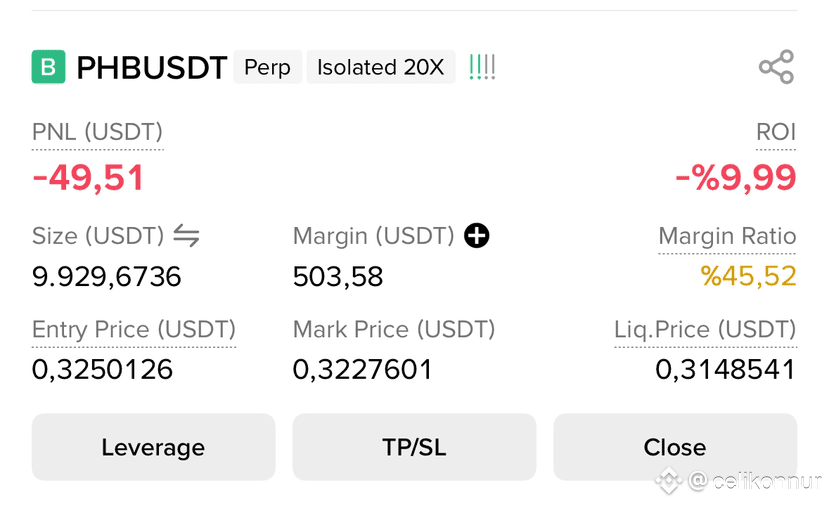Tap the Liq.Price (USDT) label
Screen dimensions: 829x506
click(x=705, y=329)
